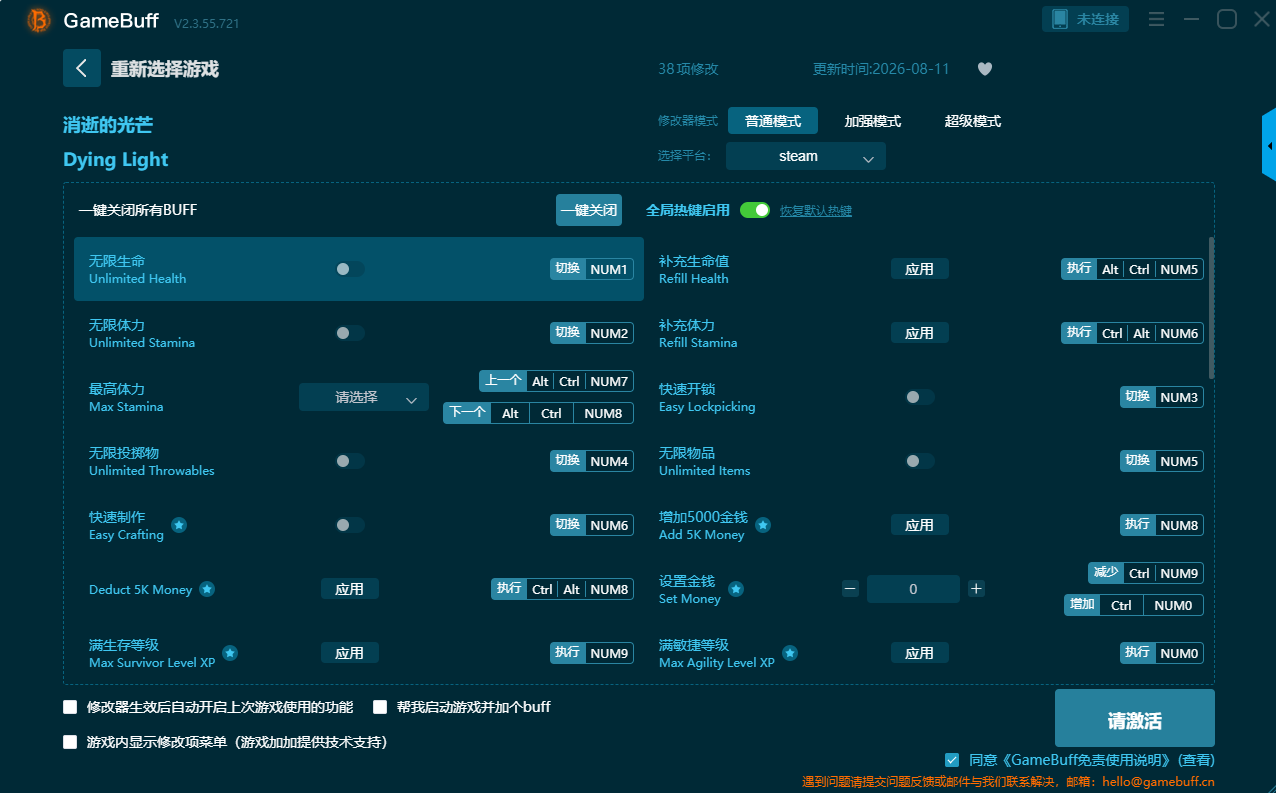This screenshot has height=793, width=1276.
Task: Click 请激活 activate button
Action: (1135, 718)
